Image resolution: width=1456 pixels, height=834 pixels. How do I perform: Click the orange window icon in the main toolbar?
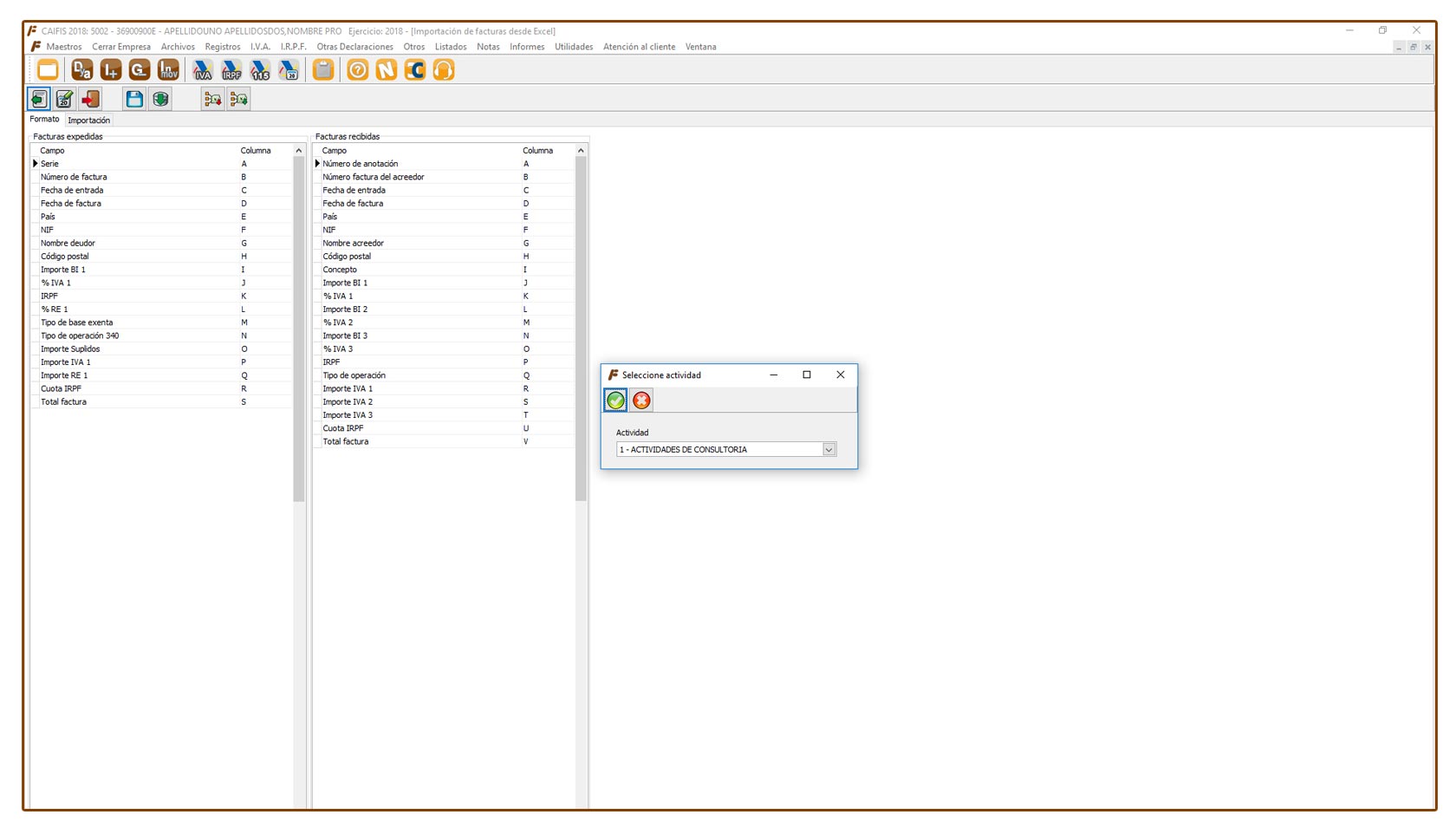[49, 70]
